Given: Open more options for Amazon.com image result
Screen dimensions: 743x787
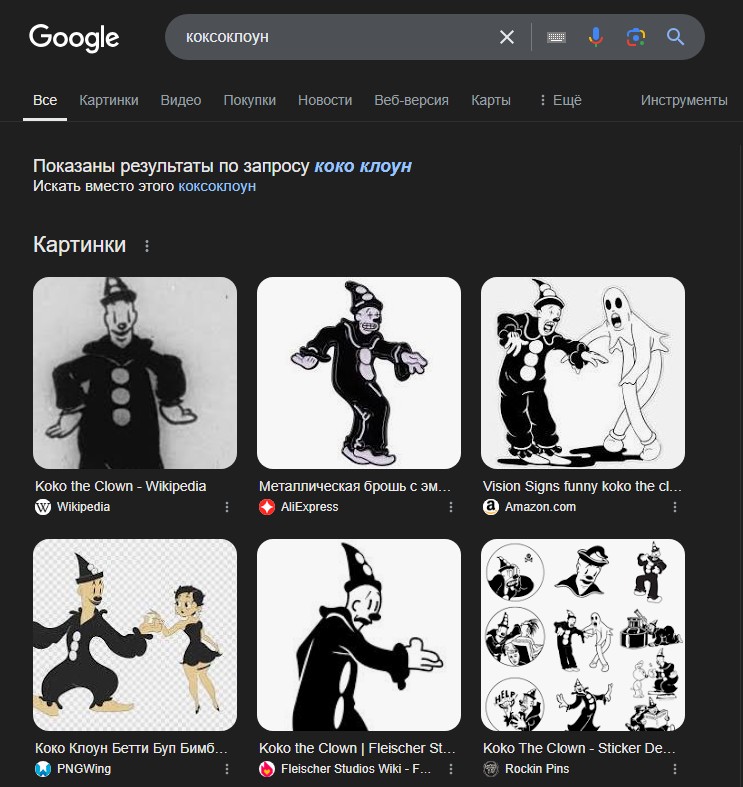Looking at the screenshot, I should [x=675, y=507].
